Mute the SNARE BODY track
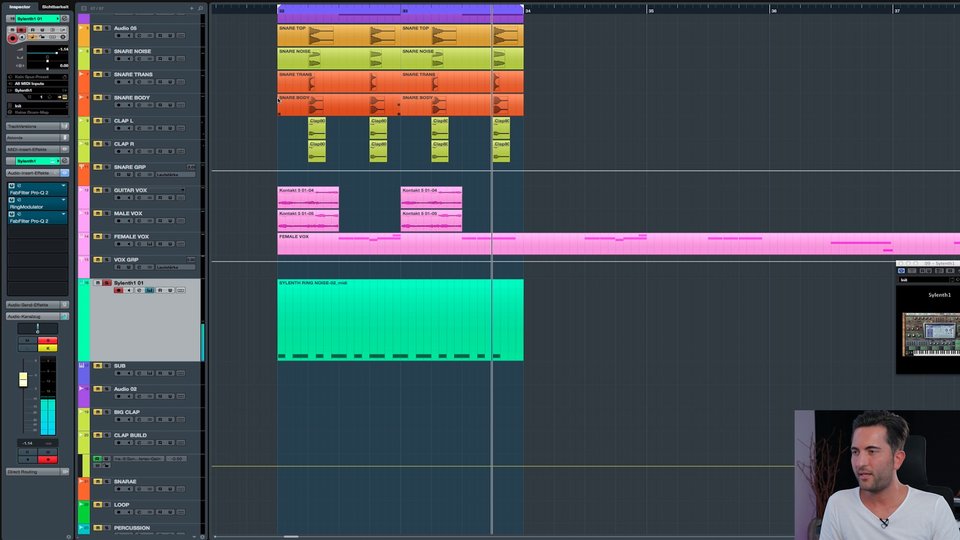 pos(97,98)
